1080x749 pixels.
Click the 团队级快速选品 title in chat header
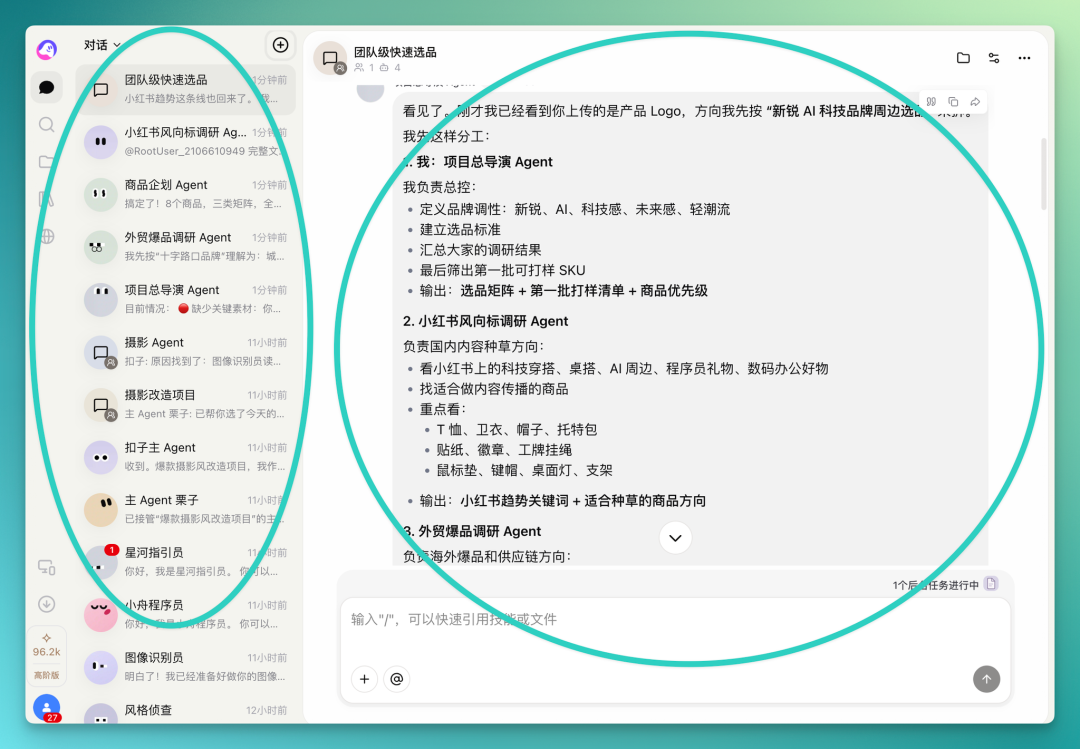(x=395, y=52)
